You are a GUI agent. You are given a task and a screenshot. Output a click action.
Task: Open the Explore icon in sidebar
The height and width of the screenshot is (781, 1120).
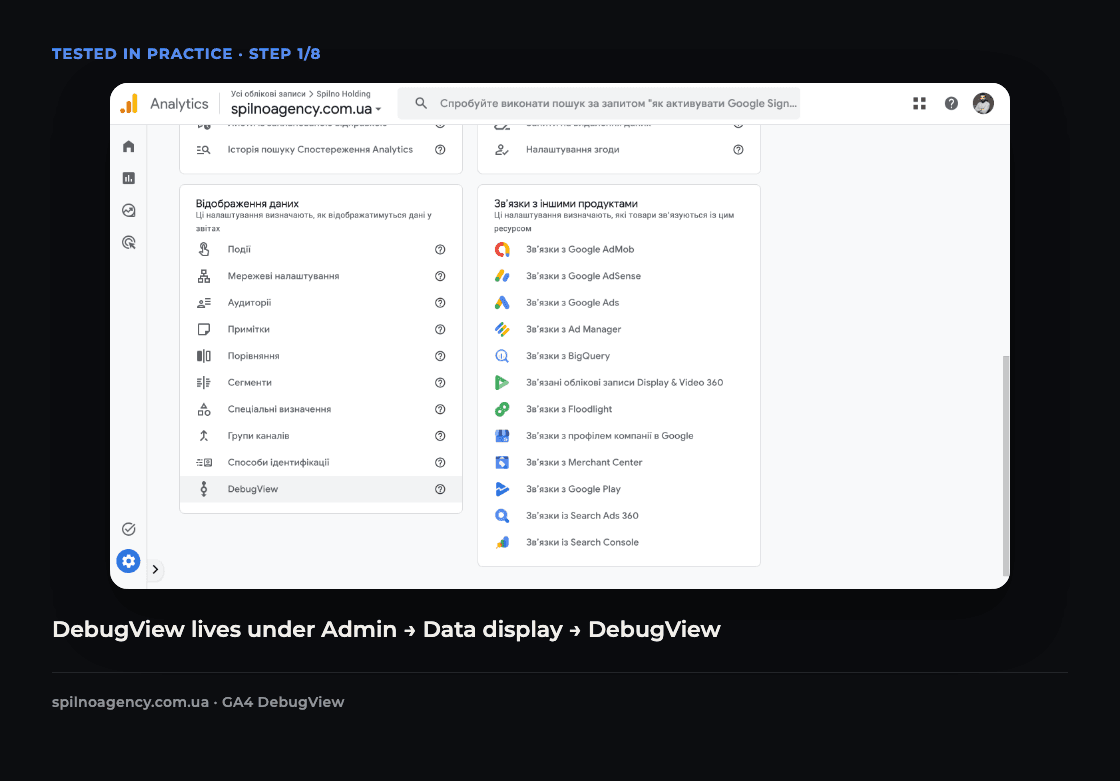tap(129, 210)
